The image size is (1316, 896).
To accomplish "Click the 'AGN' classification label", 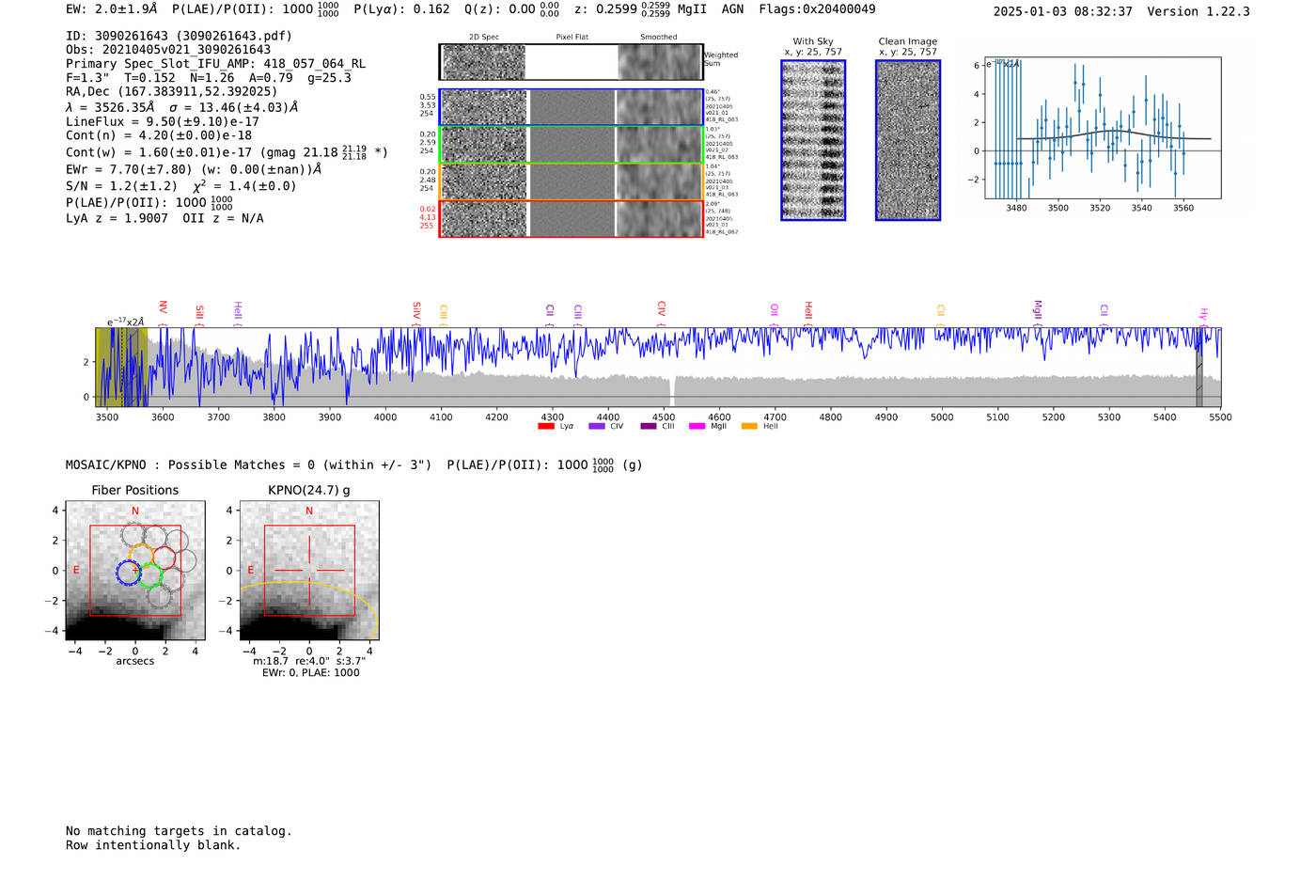I will tap(732, 9).
